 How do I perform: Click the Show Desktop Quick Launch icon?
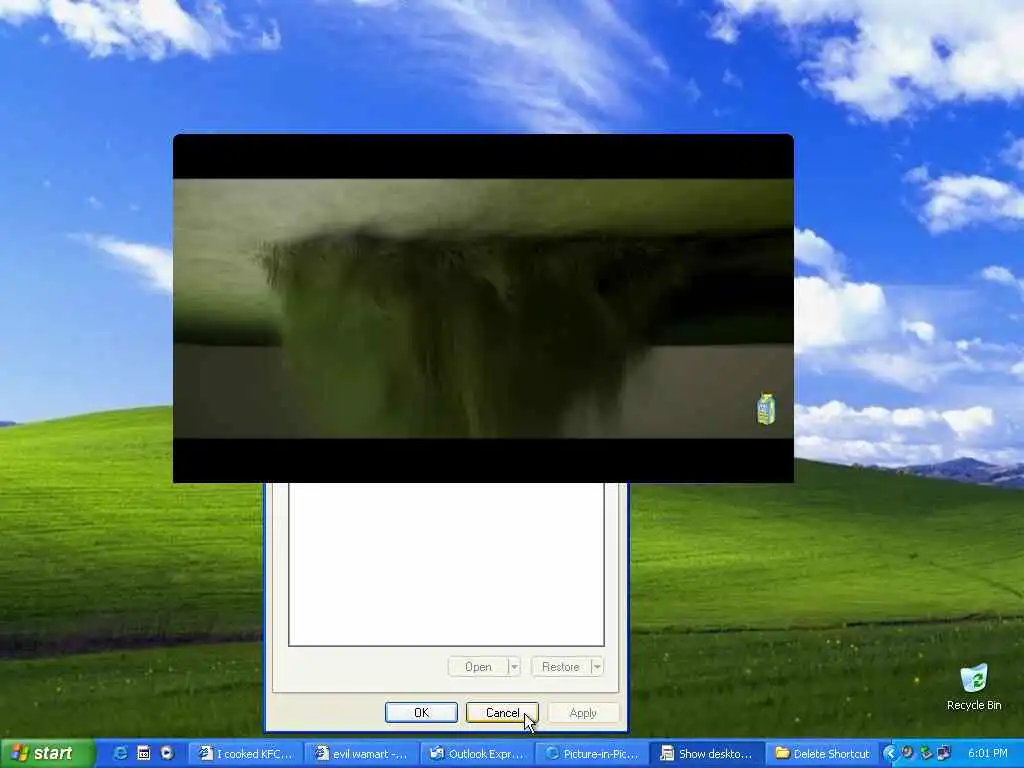coord(144,753)
